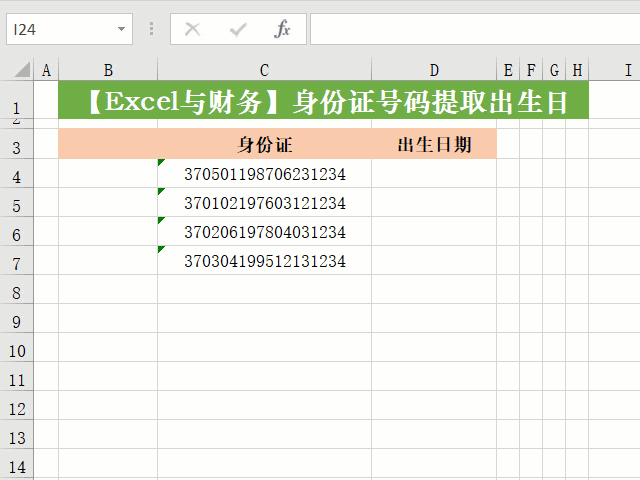Select row 3 header
Image resolution: width=640 pixels, height=480 pixels.
tap(16, 144)
